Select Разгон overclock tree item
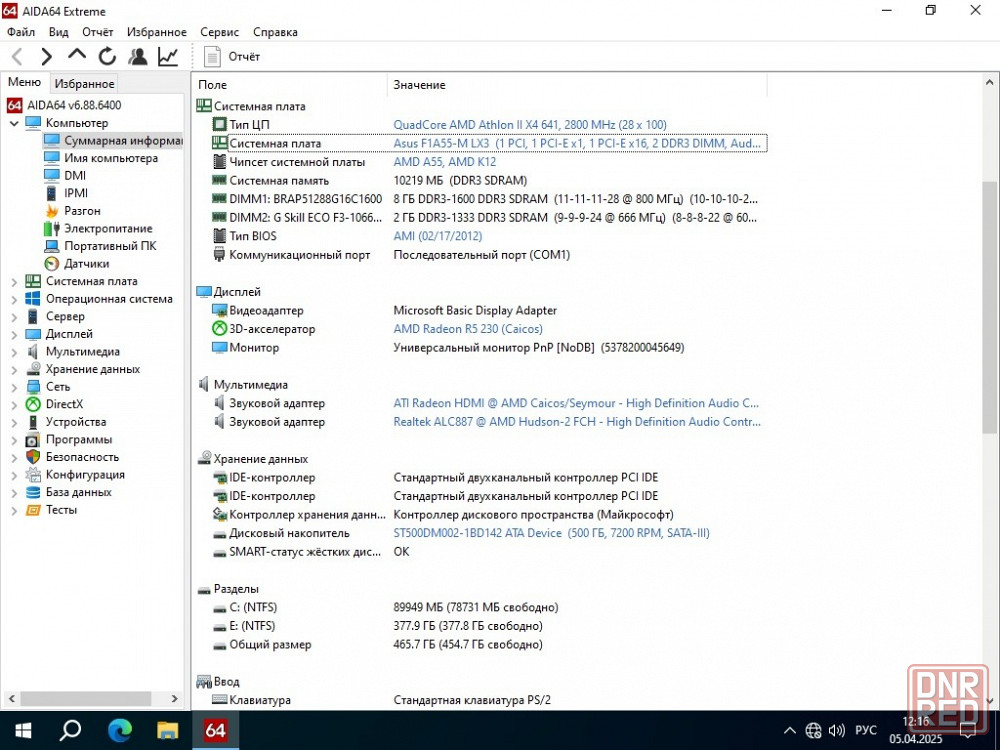Image resolution: width=1000 pixels, height=750 pixels. pos(82,210)
